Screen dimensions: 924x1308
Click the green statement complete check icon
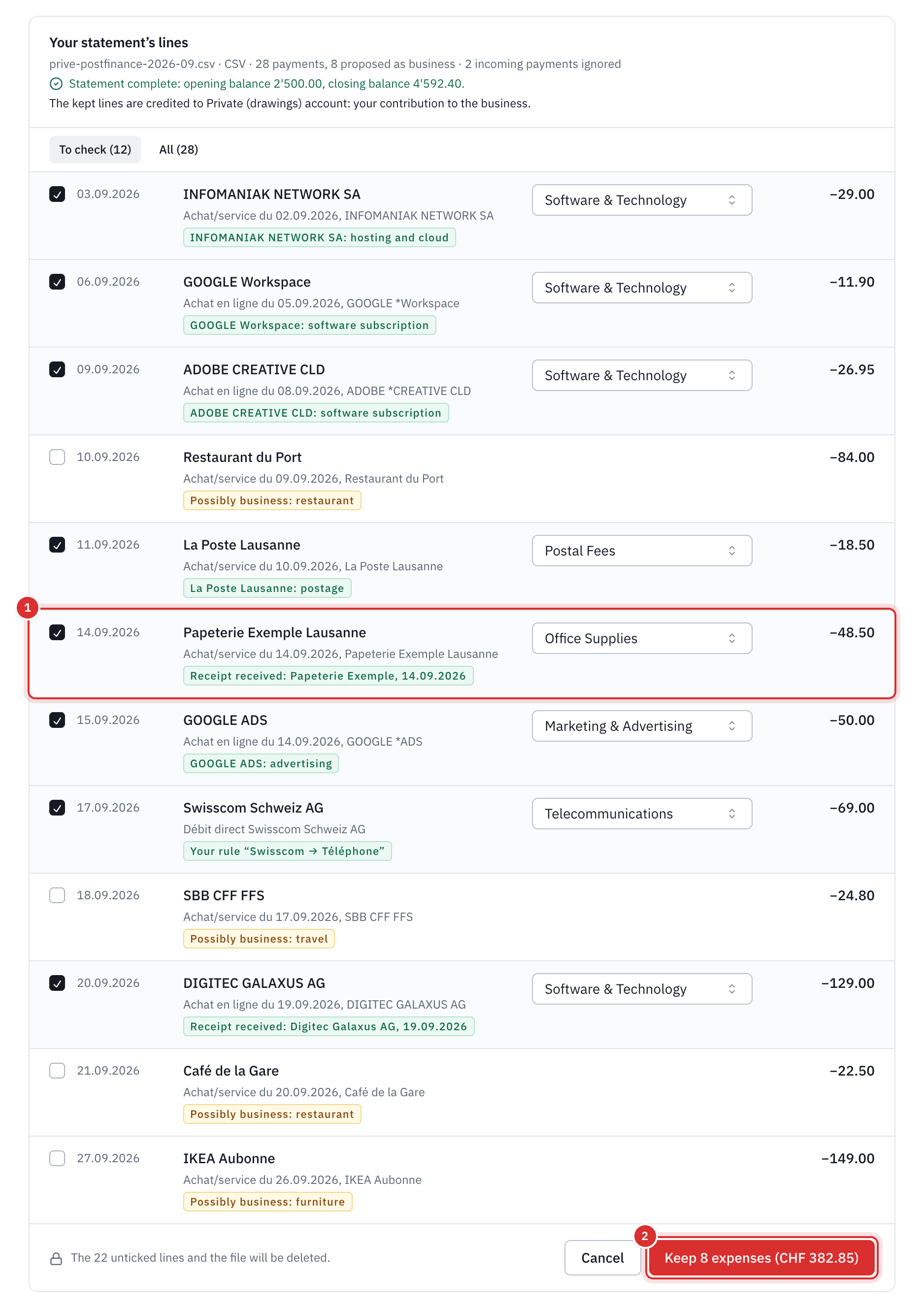pyautogui.click(x=56, y=84)
